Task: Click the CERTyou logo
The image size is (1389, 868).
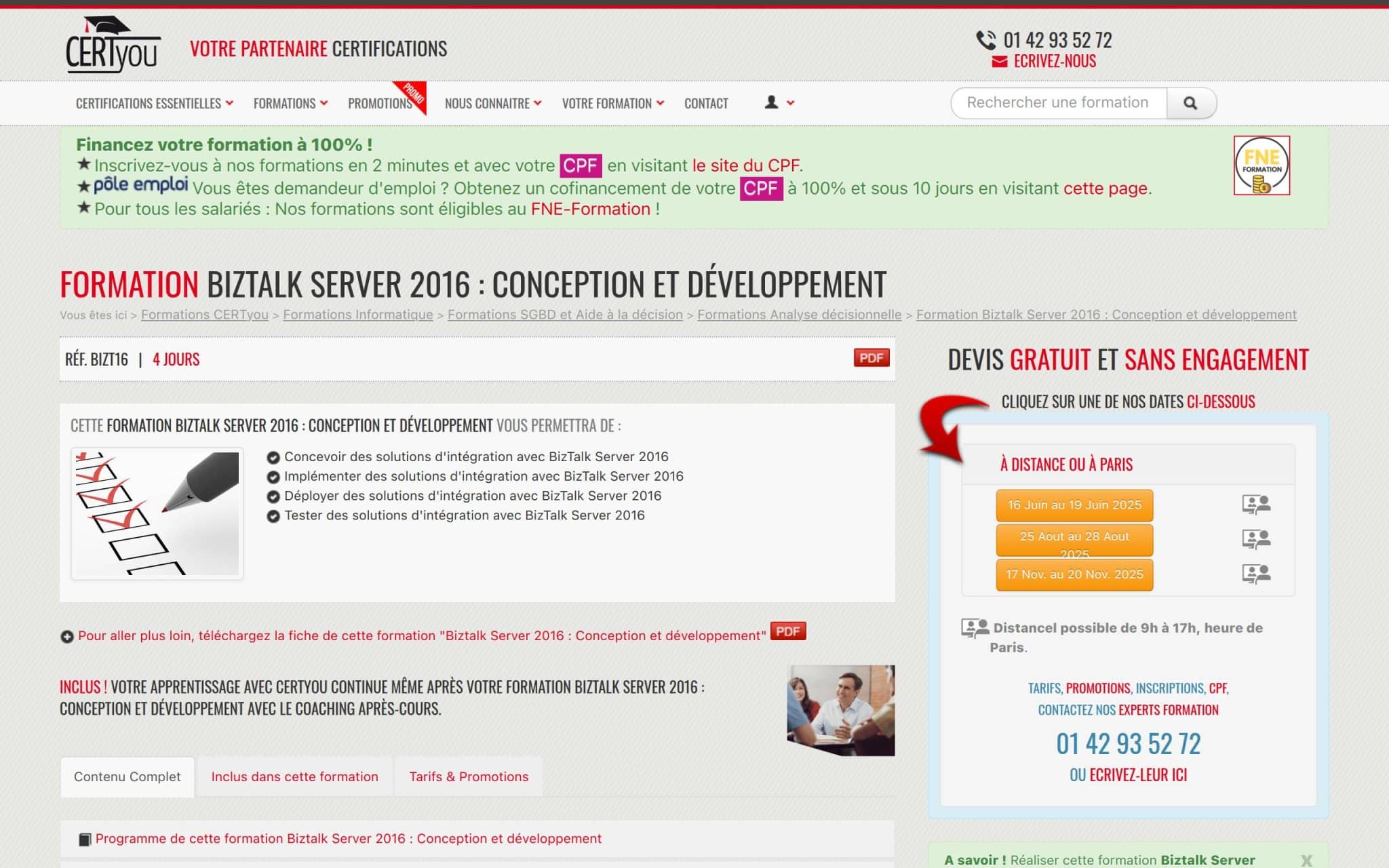Action: click(113, 45)
